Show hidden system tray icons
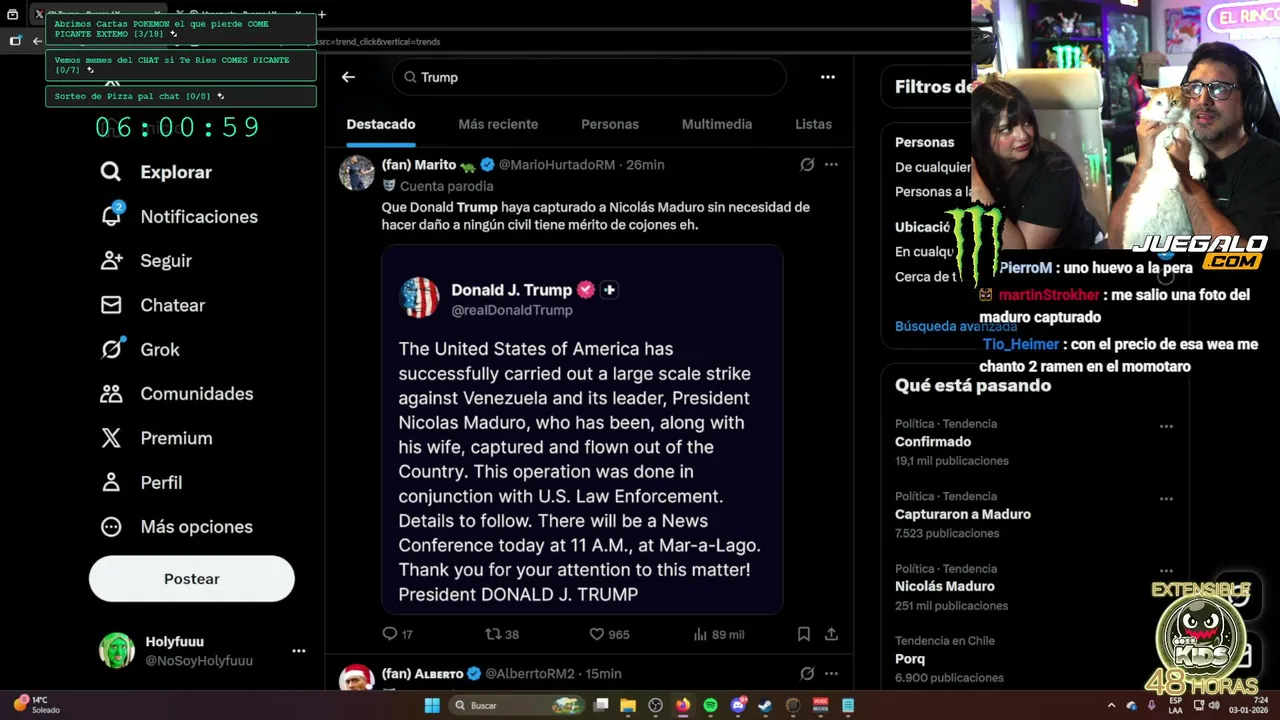1280x720 pixels. point(1111,705)
